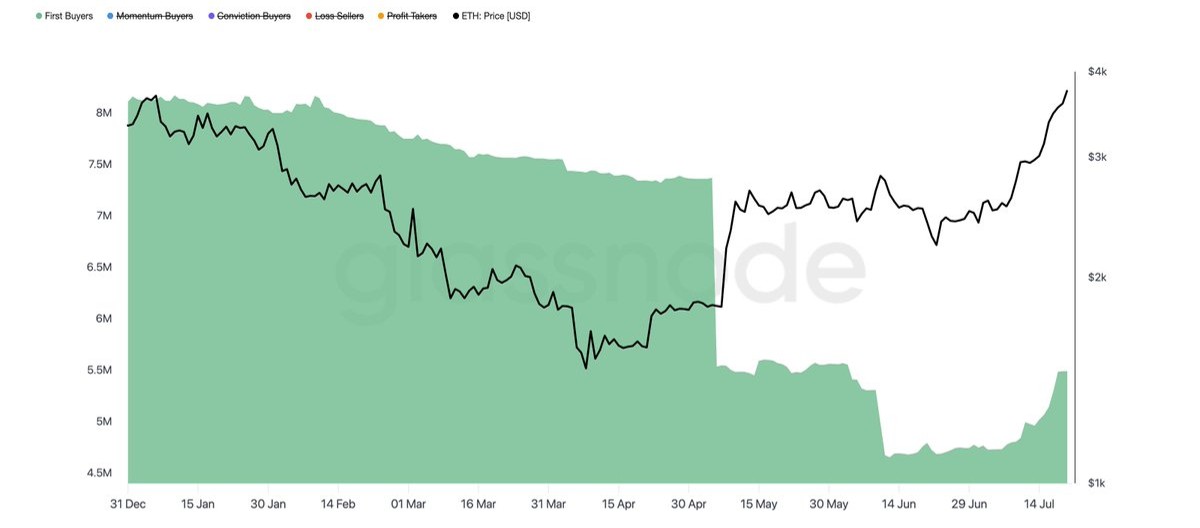Hide the ETH: Price [USD] line
This screenshot has width=1200, height=528.
(x=495, y=16)
